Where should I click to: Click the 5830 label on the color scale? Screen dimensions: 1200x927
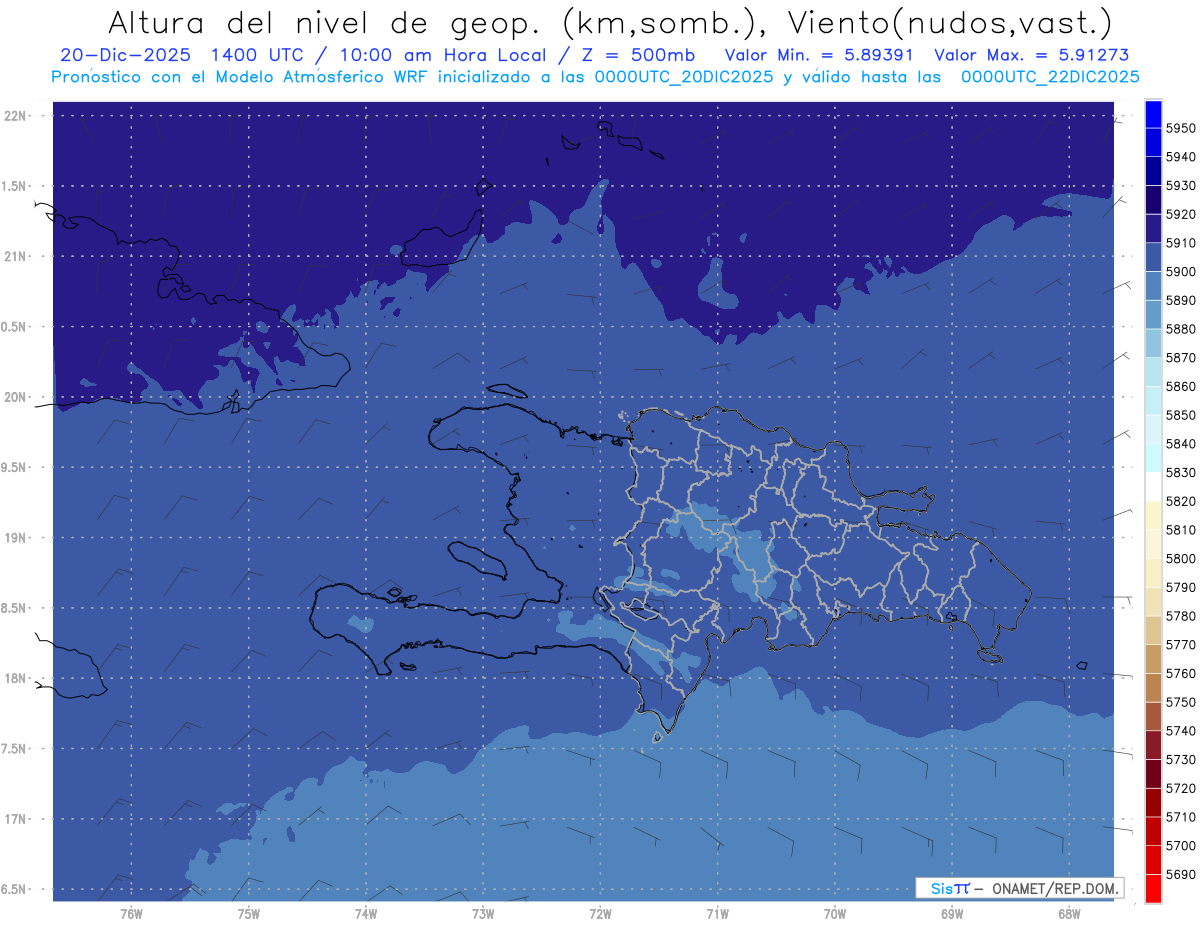point(1180,472)
